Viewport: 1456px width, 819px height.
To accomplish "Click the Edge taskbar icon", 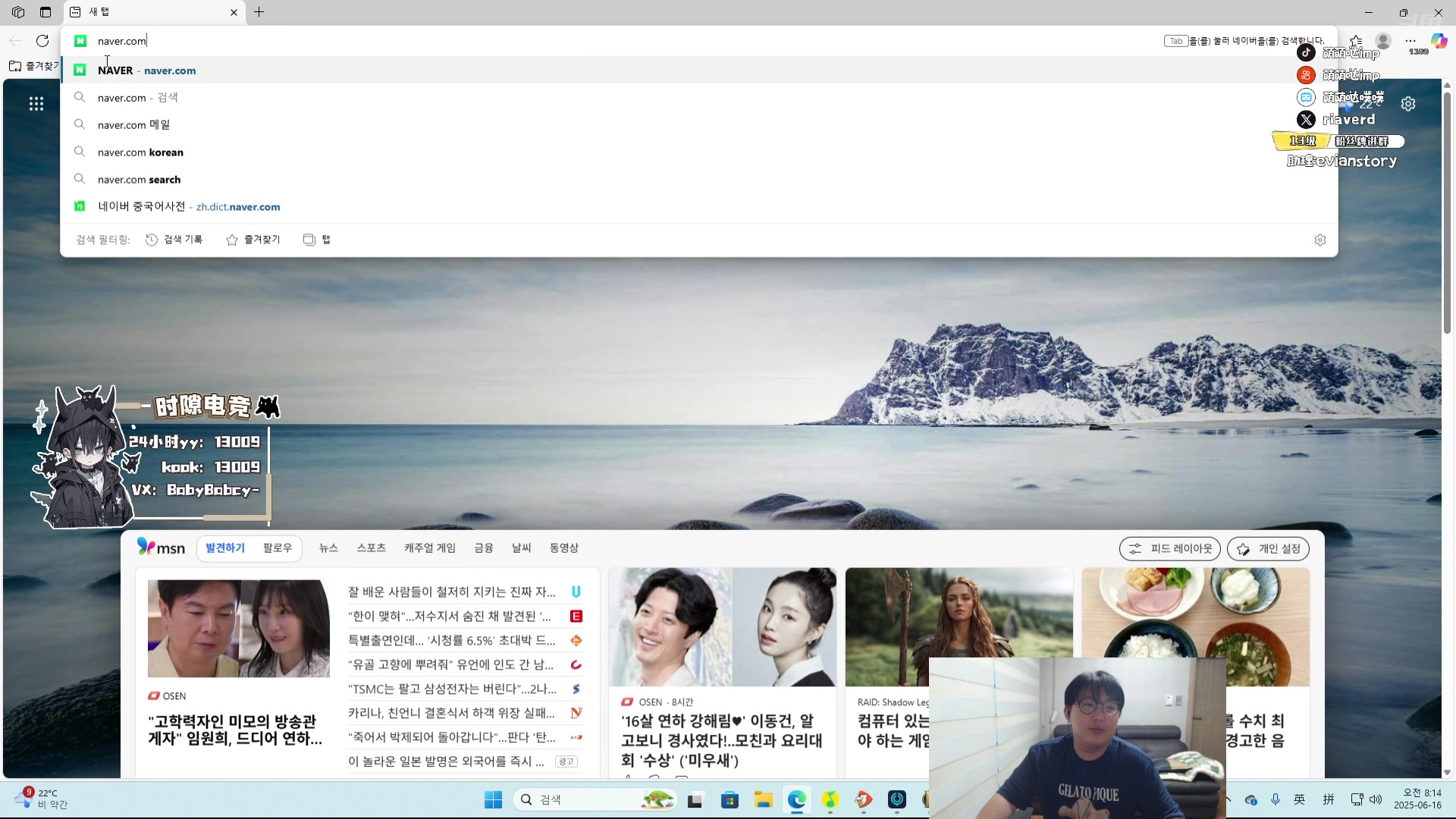I will pyautogui.click(x=797, y=800).
